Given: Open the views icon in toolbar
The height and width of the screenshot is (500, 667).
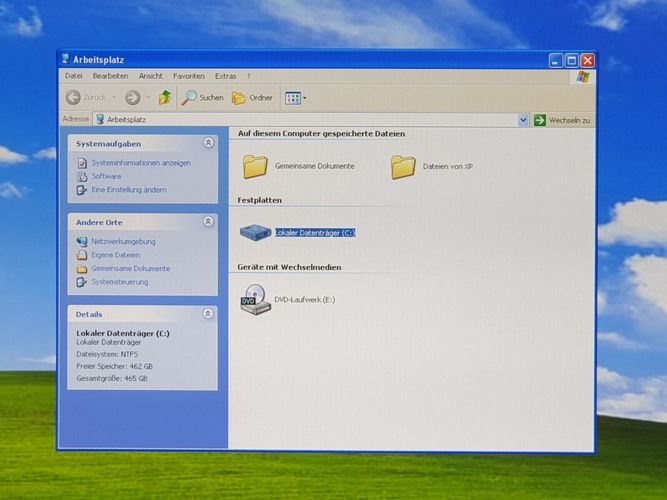Looking at the screenshot, I should pyautogui.click(x=293, y=98).
